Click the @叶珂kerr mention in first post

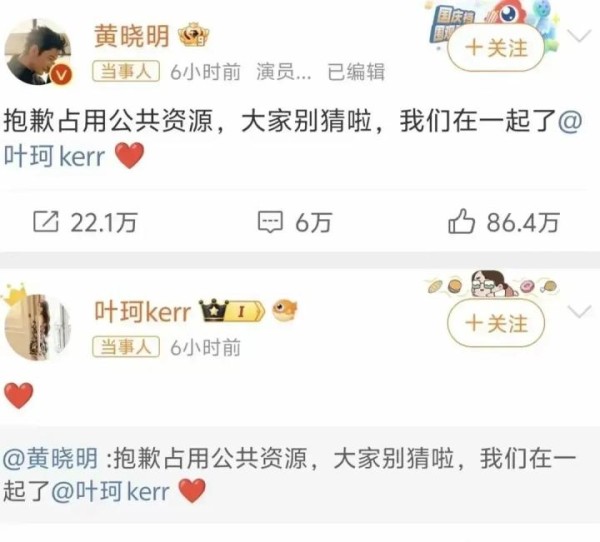point(54,156)
